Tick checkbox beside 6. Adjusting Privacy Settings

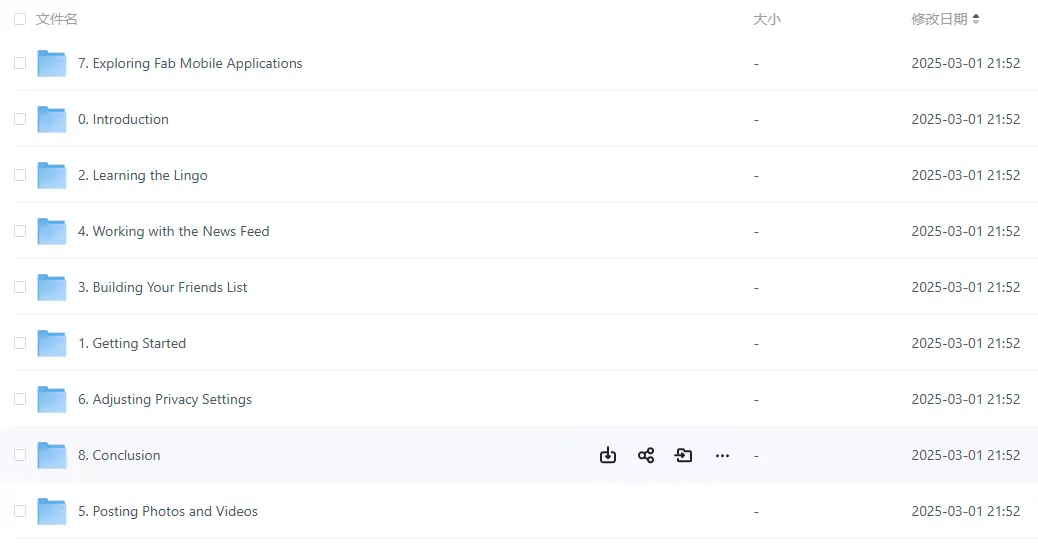20,399
